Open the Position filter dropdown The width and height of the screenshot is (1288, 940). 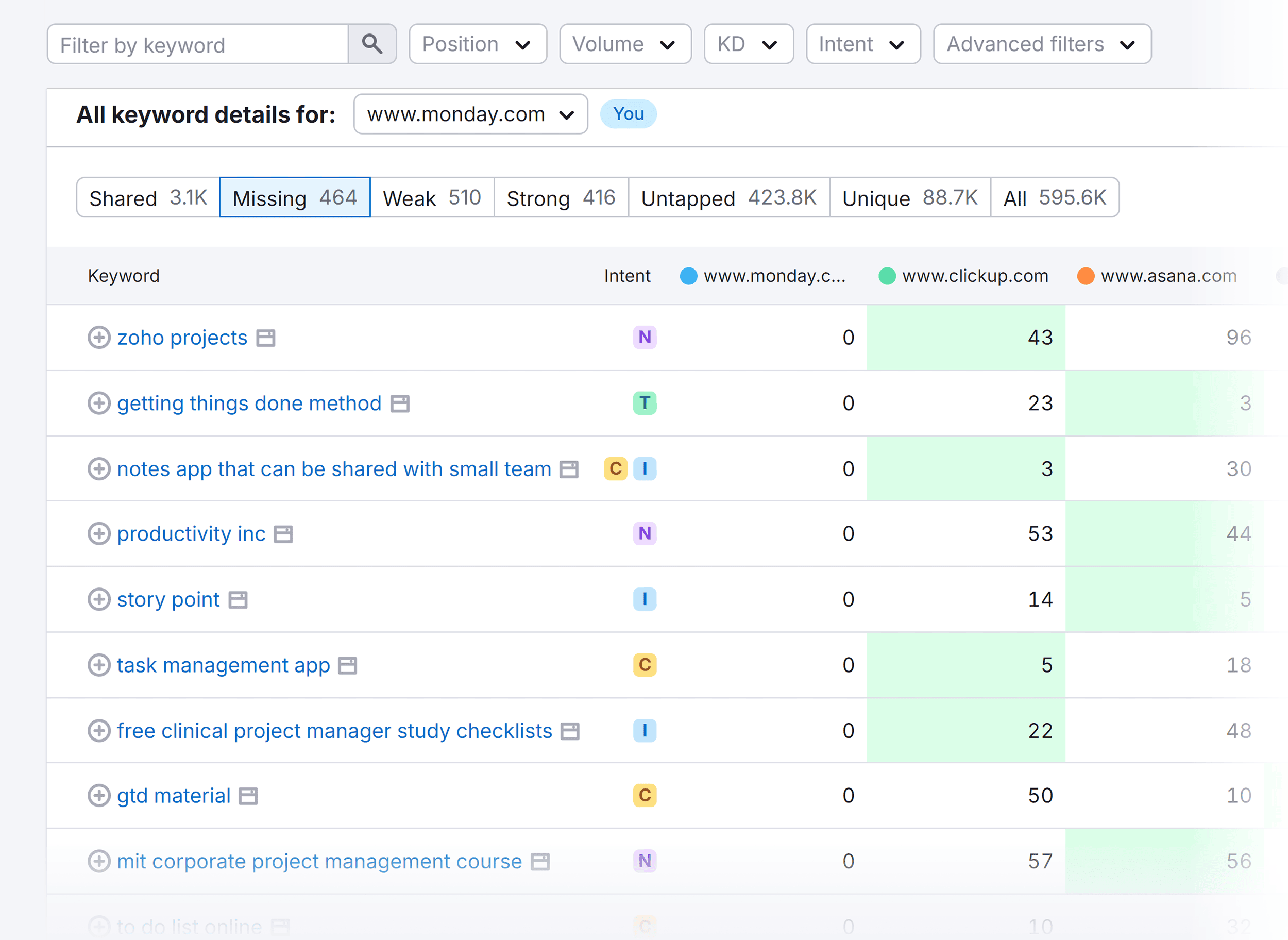(x=478, y=44)
